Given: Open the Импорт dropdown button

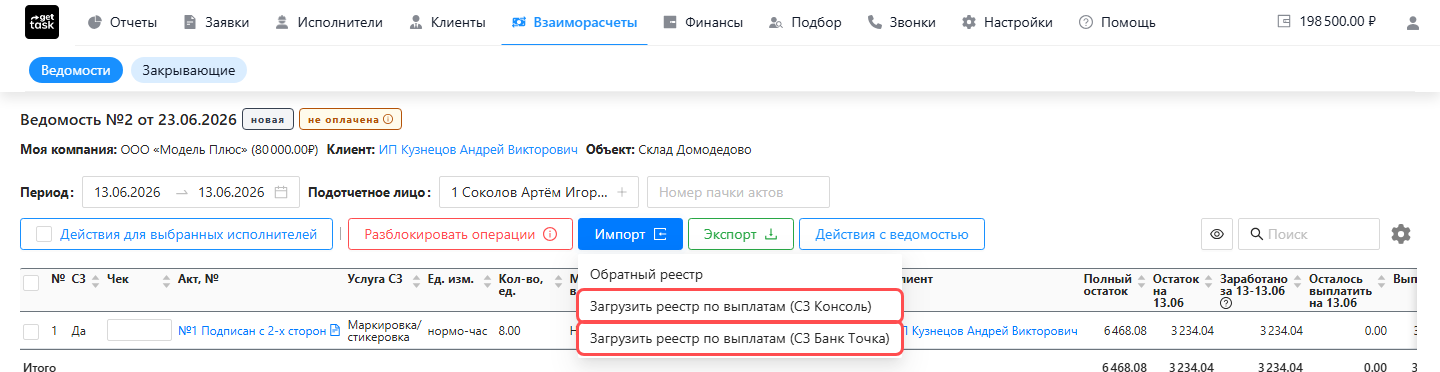Looking at the screenshot, I should (630, 235).
